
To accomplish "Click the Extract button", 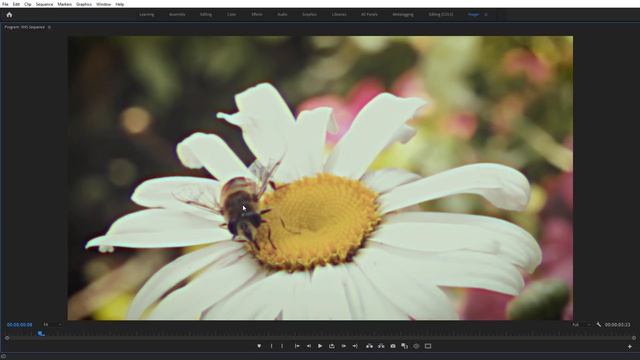I will click(x=381, y=346).
